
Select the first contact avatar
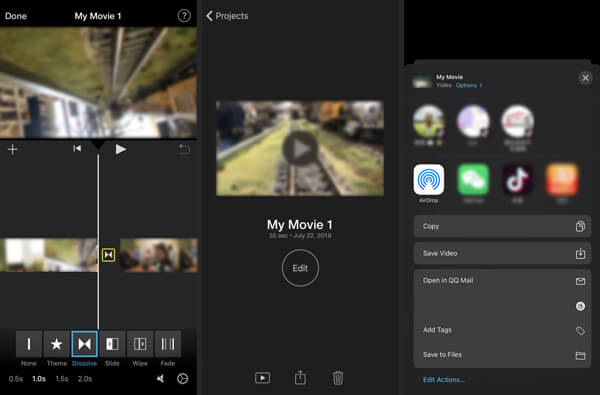click(429, 121)
